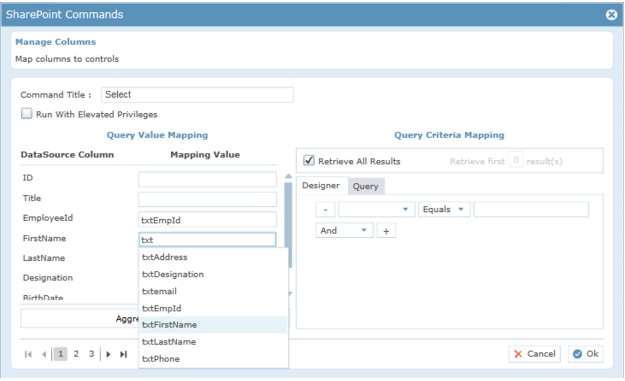Click the mapping list vertical scrollbar
The image size is (625, 381).
[x=288, y=225]
